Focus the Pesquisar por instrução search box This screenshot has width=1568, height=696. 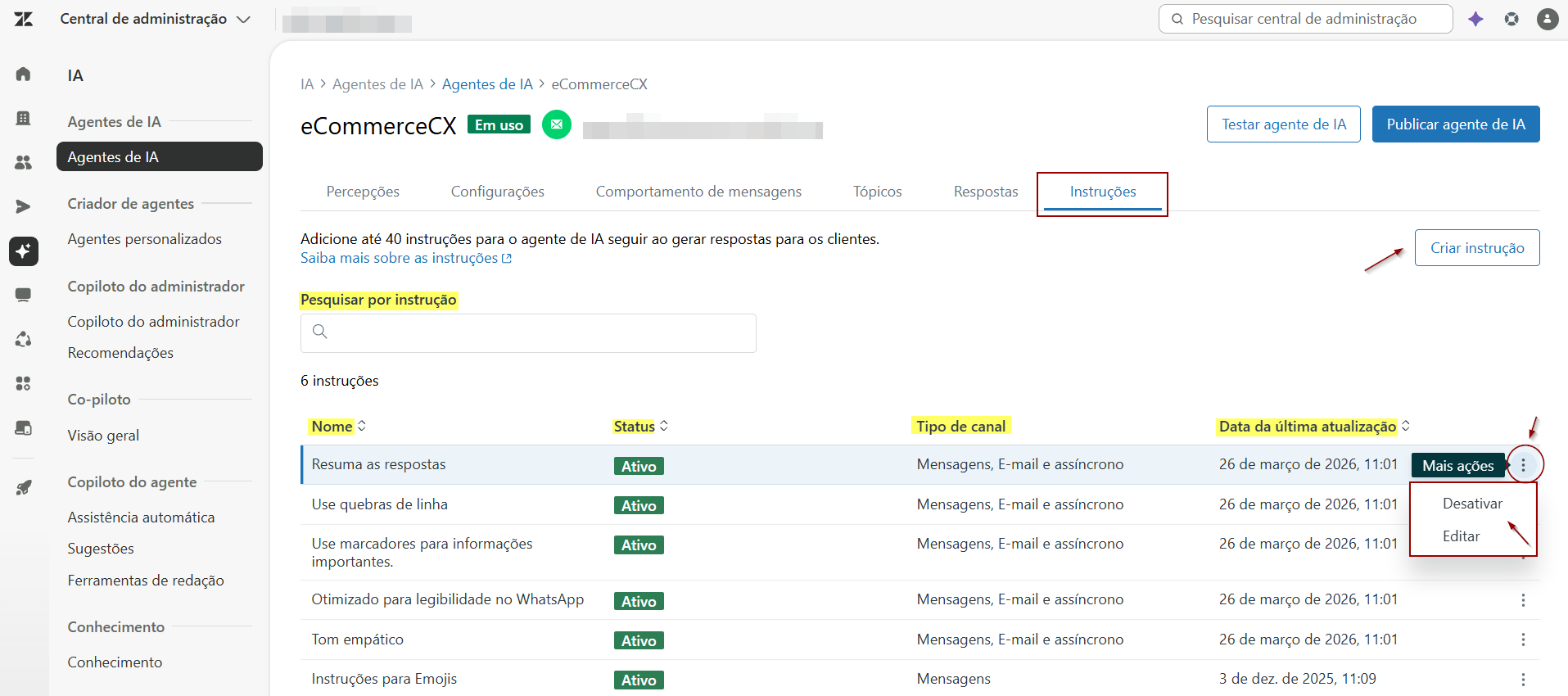click(528, 333)
